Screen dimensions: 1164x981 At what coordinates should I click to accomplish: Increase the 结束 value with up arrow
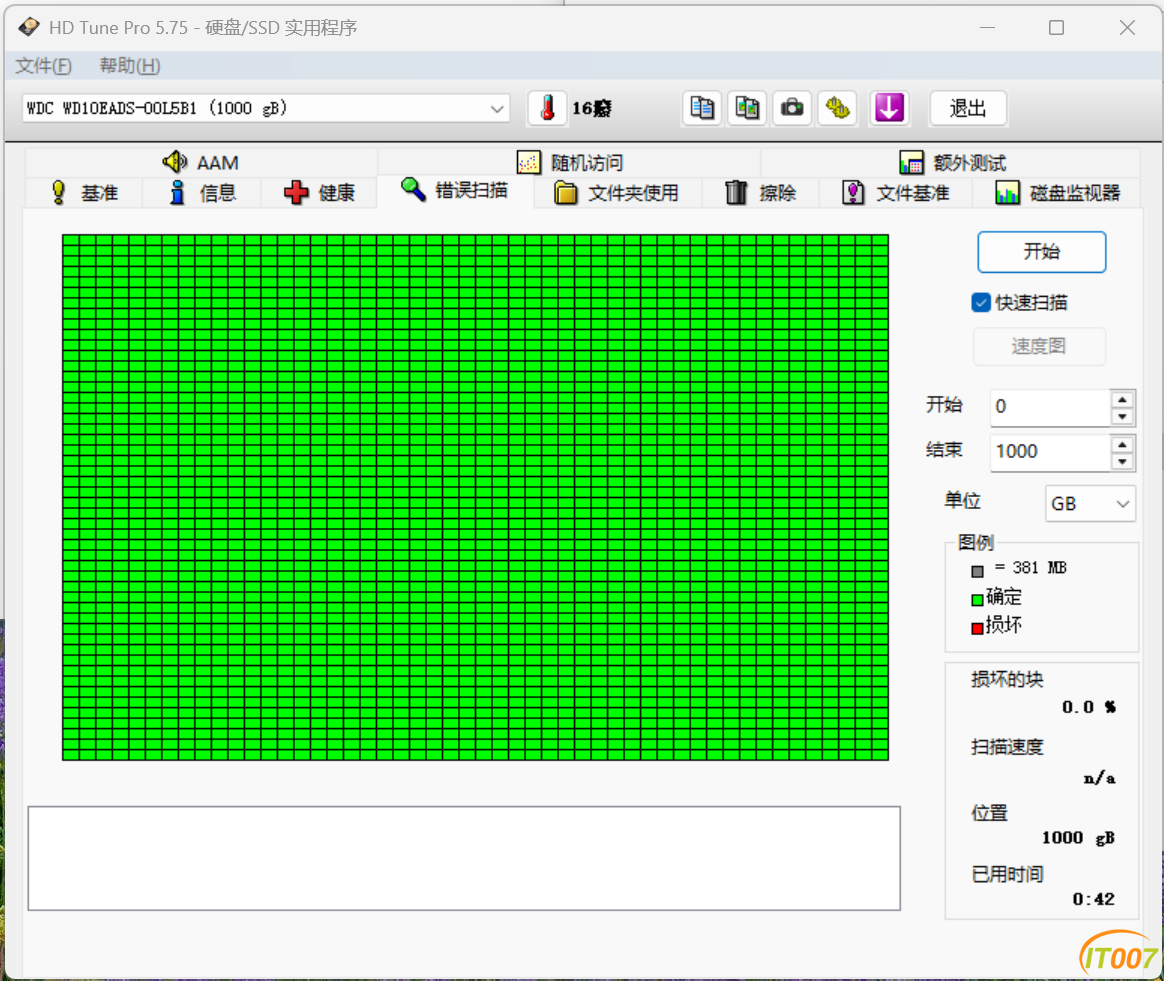point(1122,444)
